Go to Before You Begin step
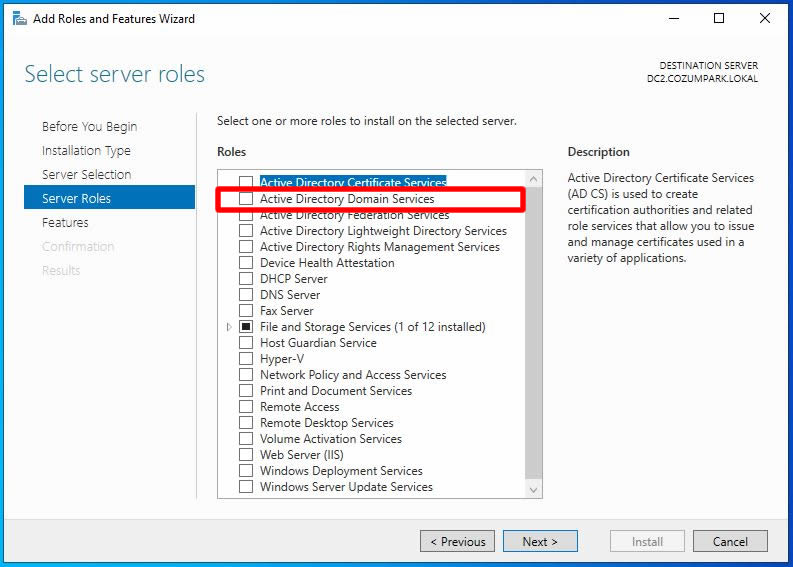Image resolution: width=793 pixels, height=567 pixels. pos(89,127)
